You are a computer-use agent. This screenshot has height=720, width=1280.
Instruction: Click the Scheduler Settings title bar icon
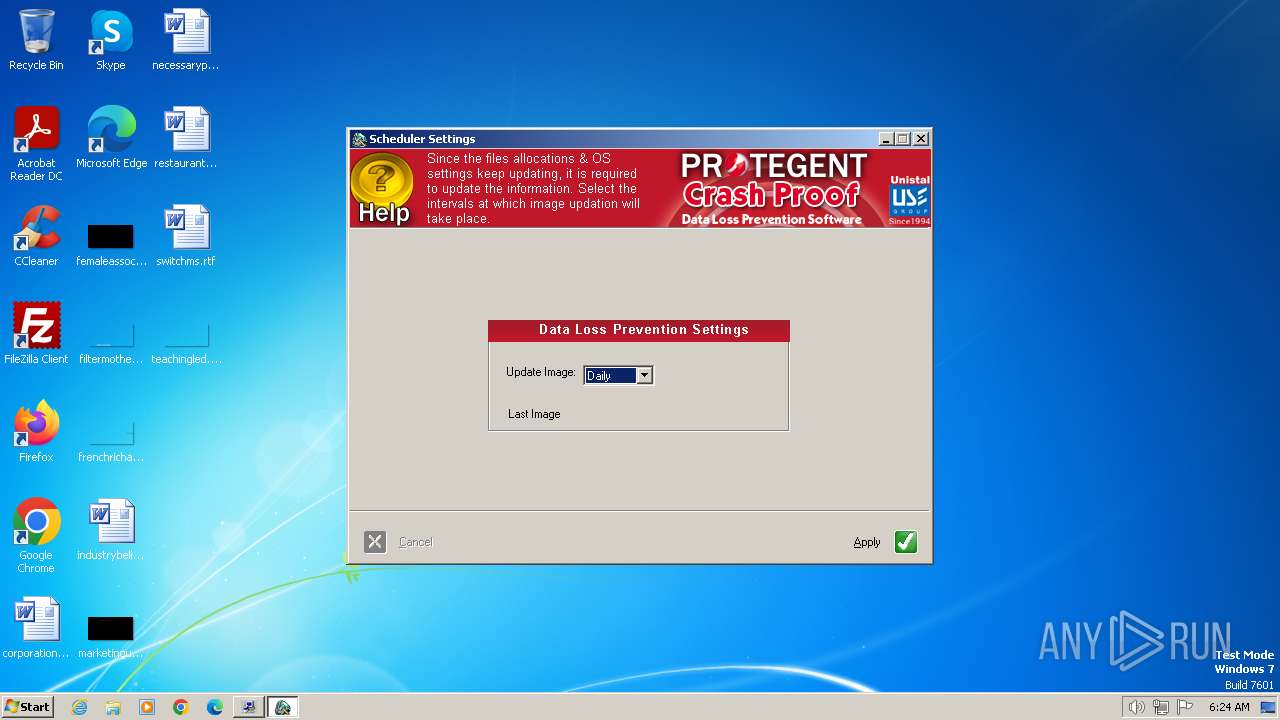359,139
